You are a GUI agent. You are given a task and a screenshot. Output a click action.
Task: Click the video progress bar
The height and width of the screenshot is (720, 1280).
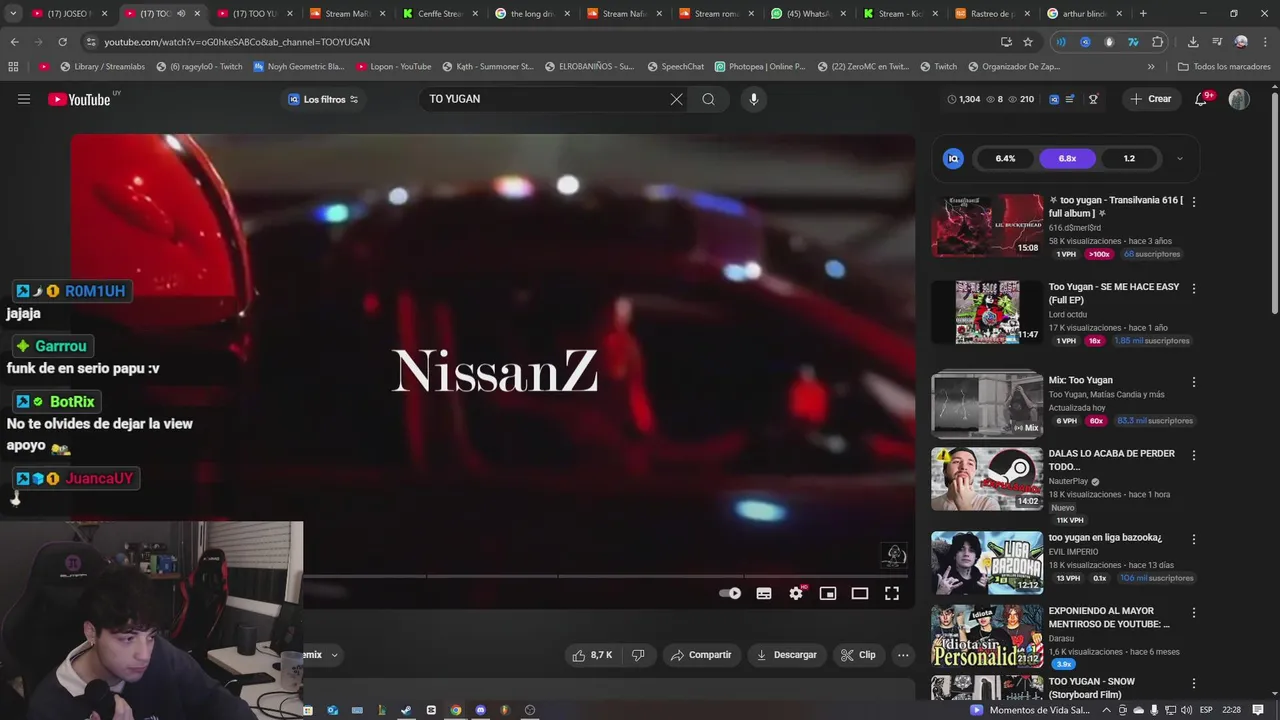click(607, 576)
